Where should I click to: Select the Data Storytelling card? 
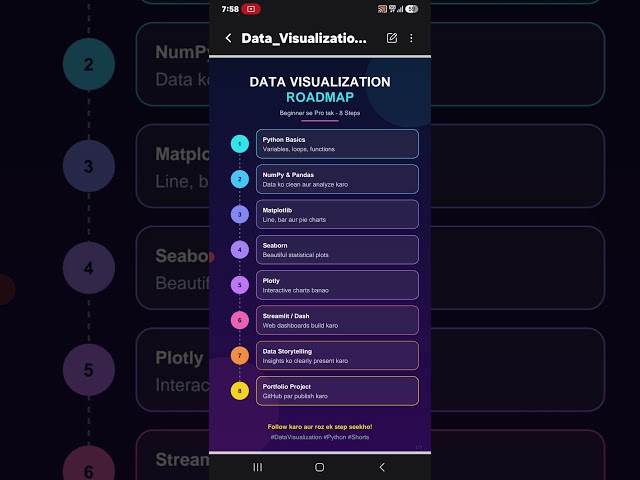(337, 356)
